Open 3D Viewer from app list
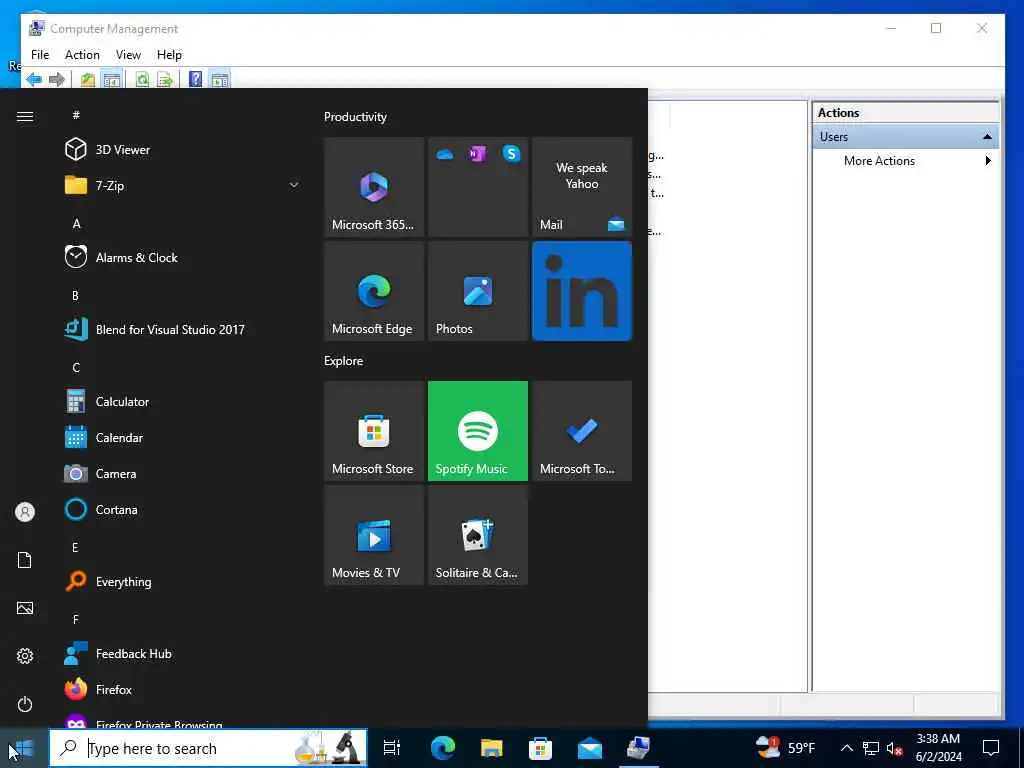The height and width of the screenshot is (768, 1024). pyautogui.click(x=182, y=150)
